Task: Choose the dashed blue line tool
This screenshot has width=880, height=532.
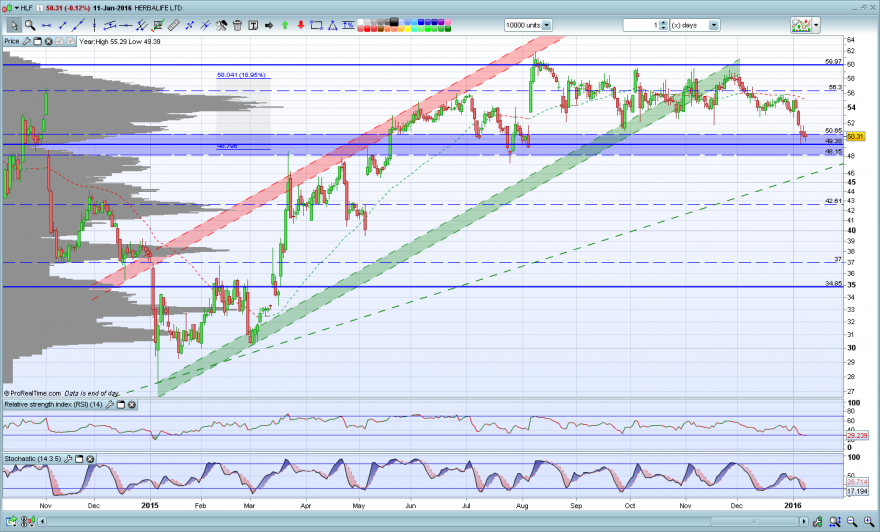Action: click(190, 25)
